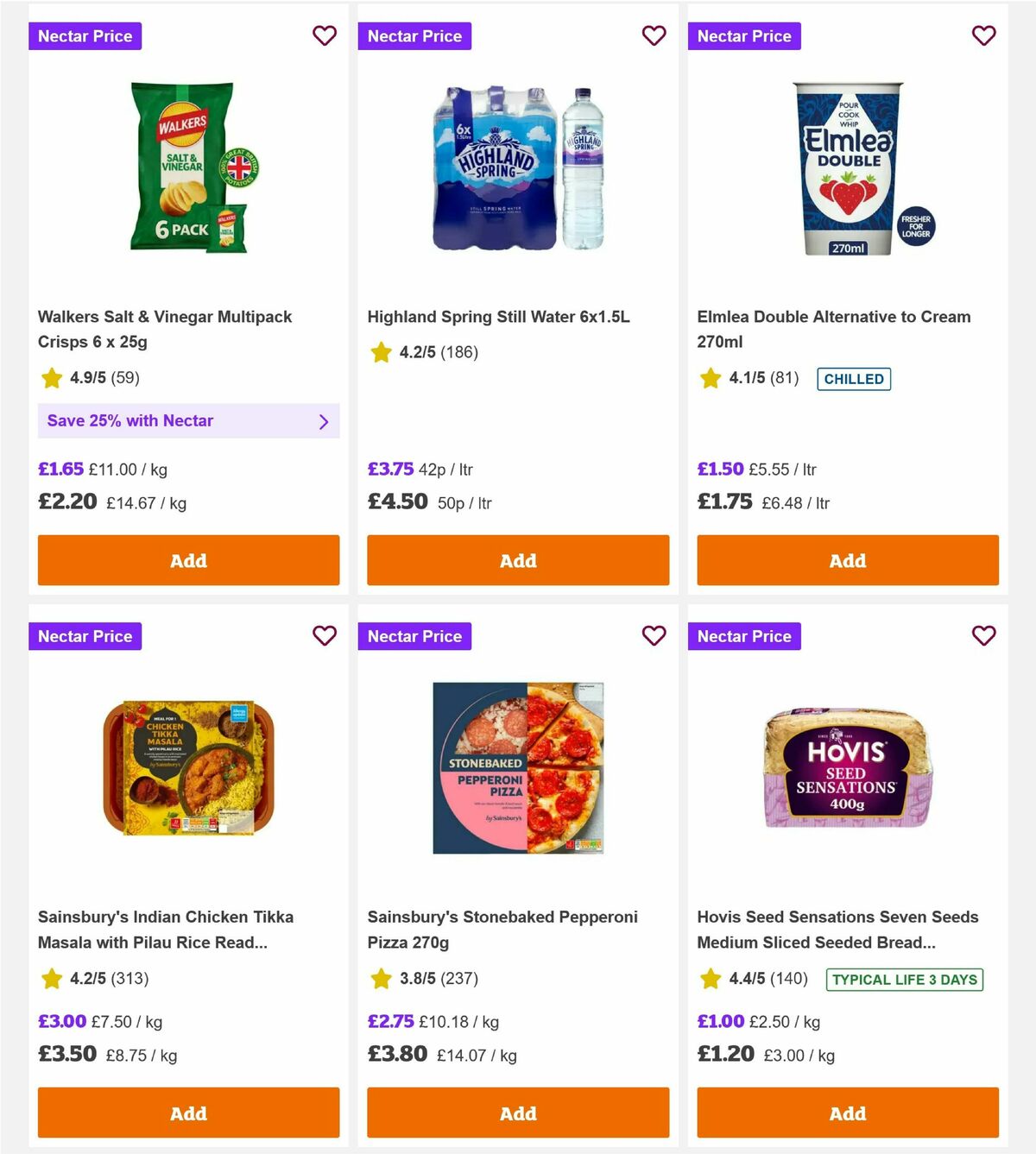Open the Highland Spring Still Water product page
The height and width of the screenshot is (1154, 1036).
[x=499, y=317]
